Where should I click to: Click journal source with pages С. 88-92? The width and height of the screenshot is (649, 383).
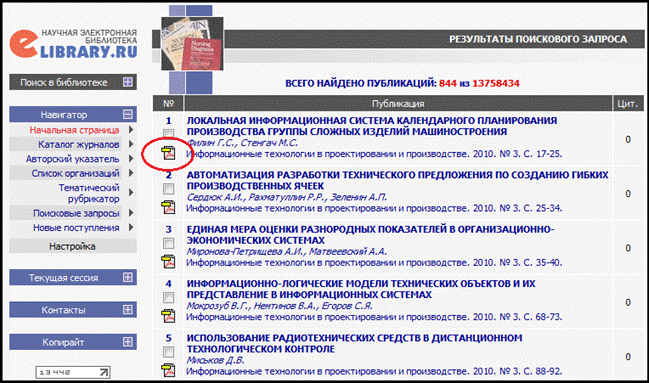click(x=374, y=371)
